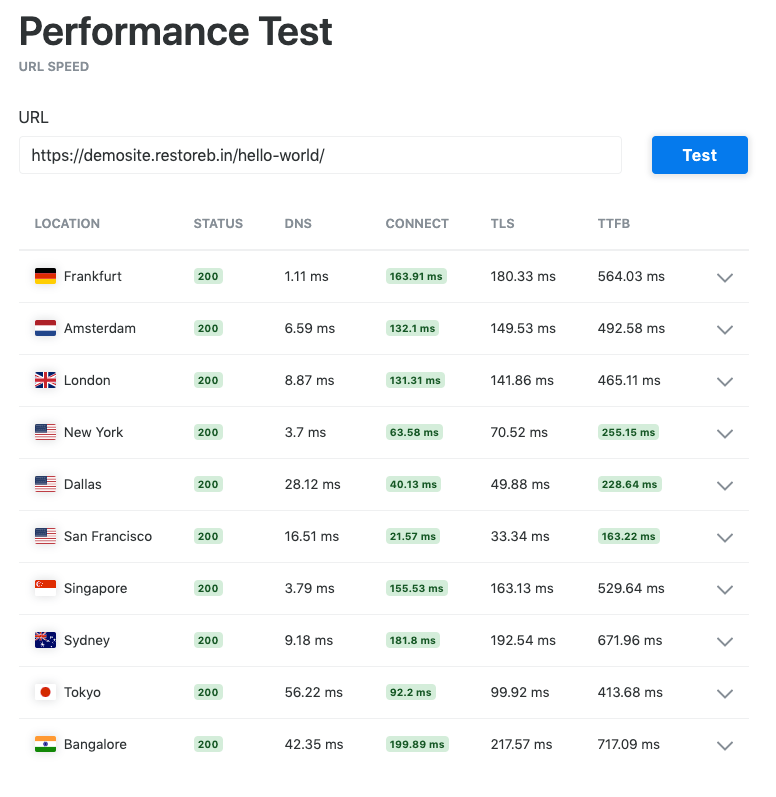Open the Sydney row chevron
The width and height of the screenshot is (776, 797).
(726, 641)
